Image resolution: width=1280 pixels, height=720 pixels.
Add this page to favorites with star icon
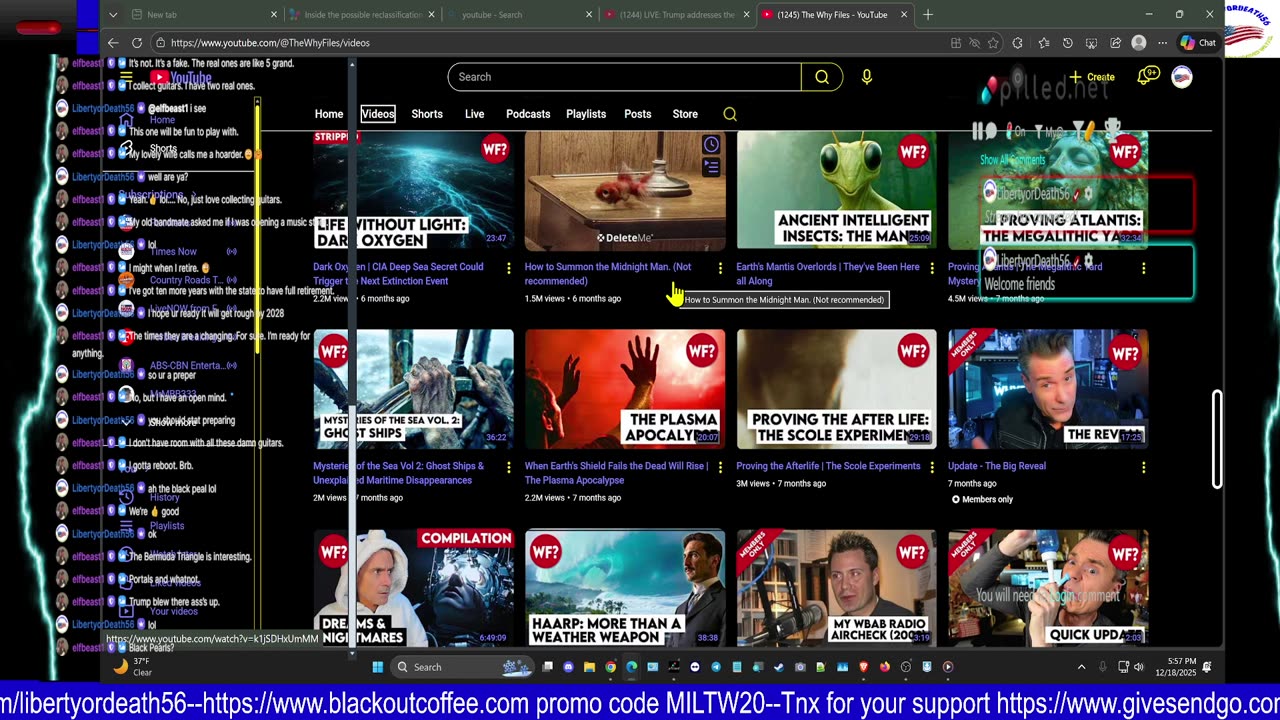993,43
